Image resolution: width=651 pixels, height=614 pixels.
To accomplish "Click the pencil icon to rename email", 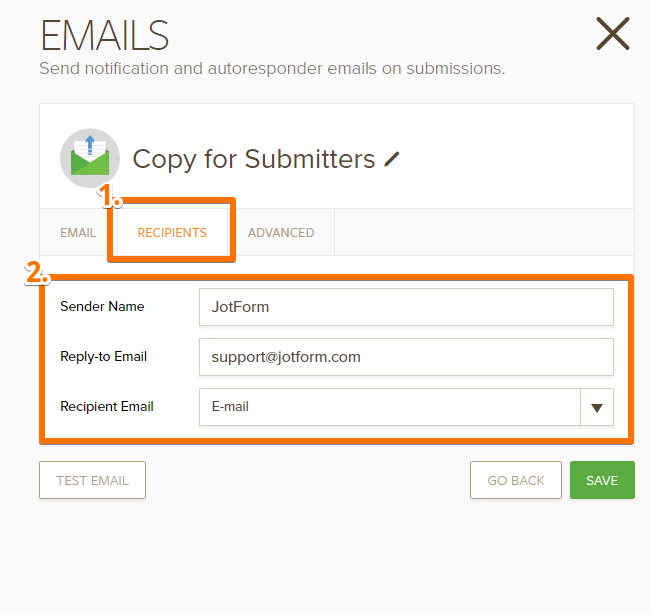I will 392,159.
